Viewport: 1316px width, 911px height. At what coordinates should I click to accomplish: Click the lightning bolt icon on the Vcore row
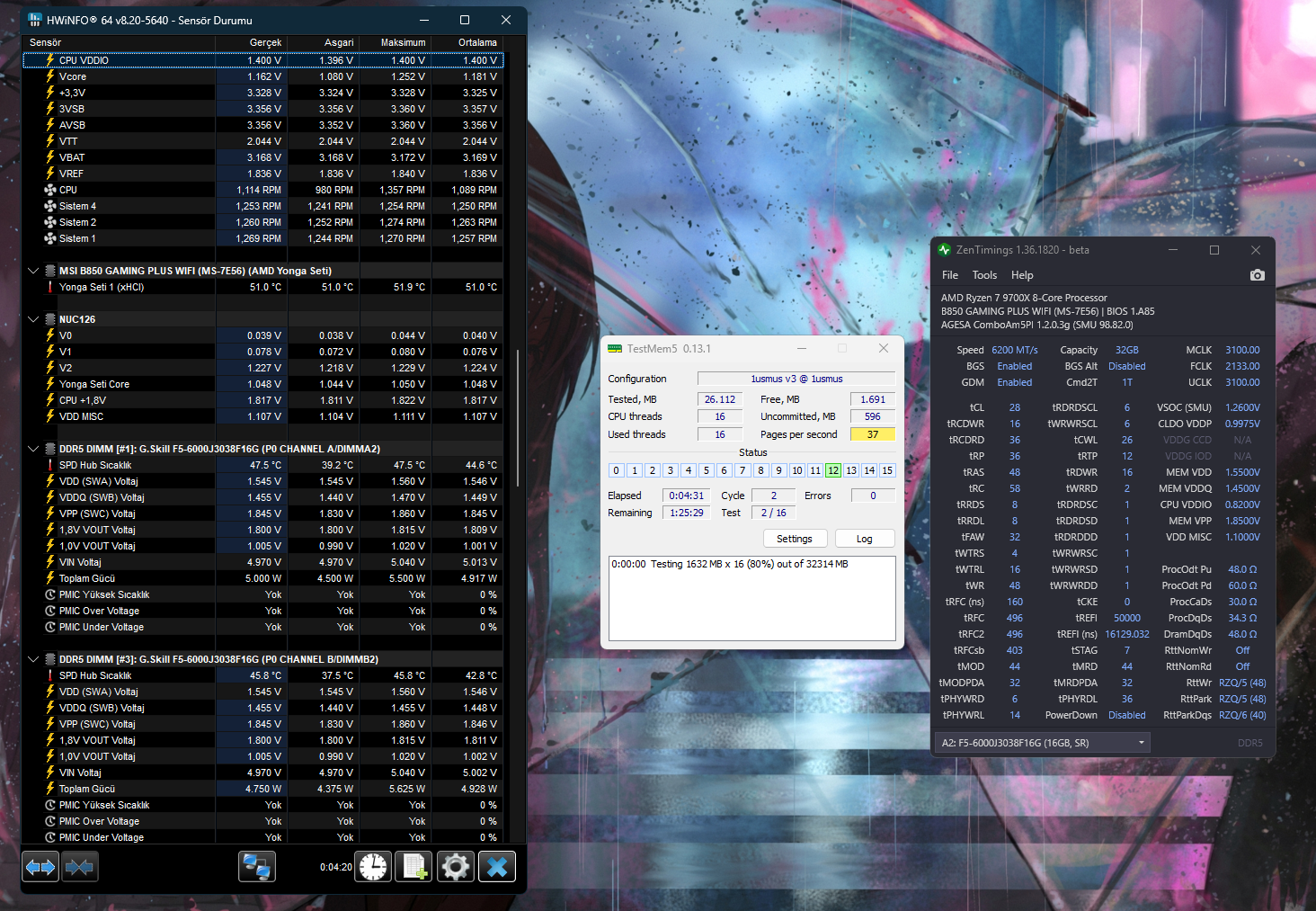click(x=50, y=76)
